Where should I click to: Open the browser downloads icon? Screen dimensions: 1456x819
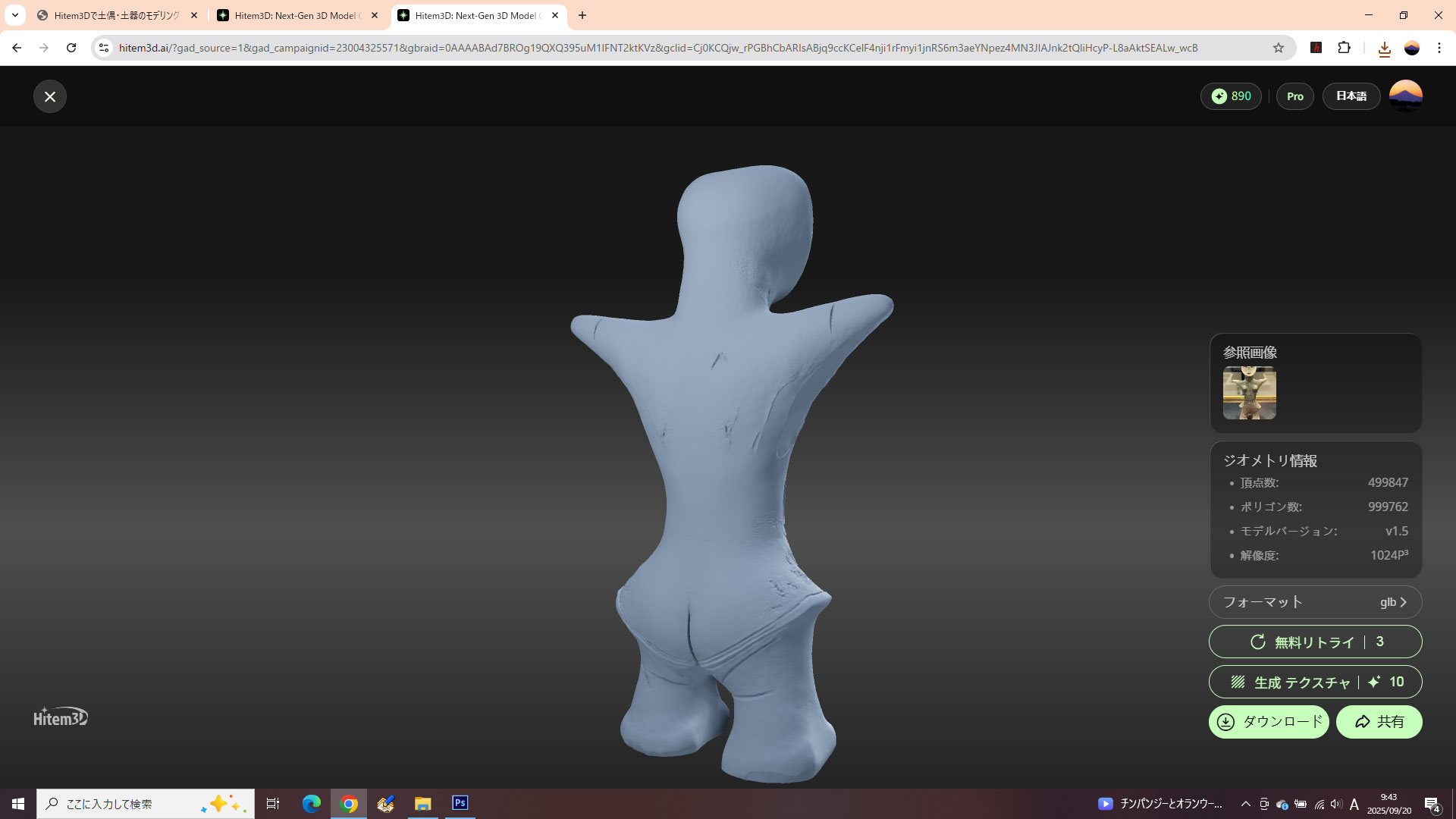1384,49
